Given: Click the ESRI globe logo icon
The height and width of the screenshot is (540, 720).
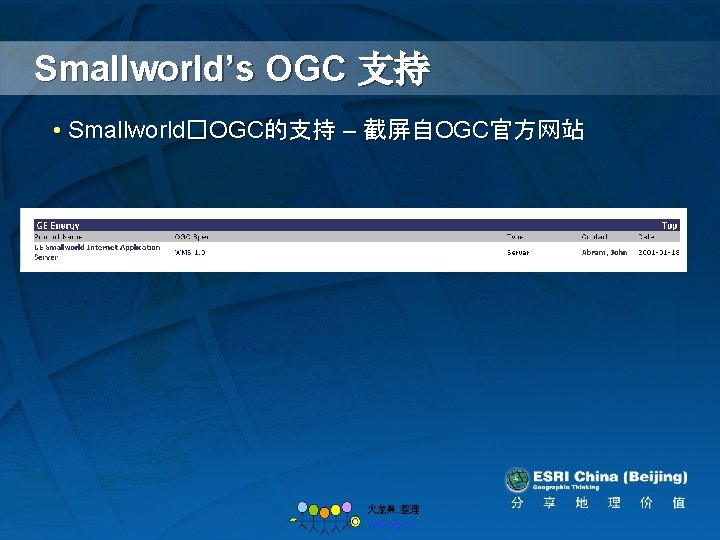Looking at the screenshot, I should 517,479.
